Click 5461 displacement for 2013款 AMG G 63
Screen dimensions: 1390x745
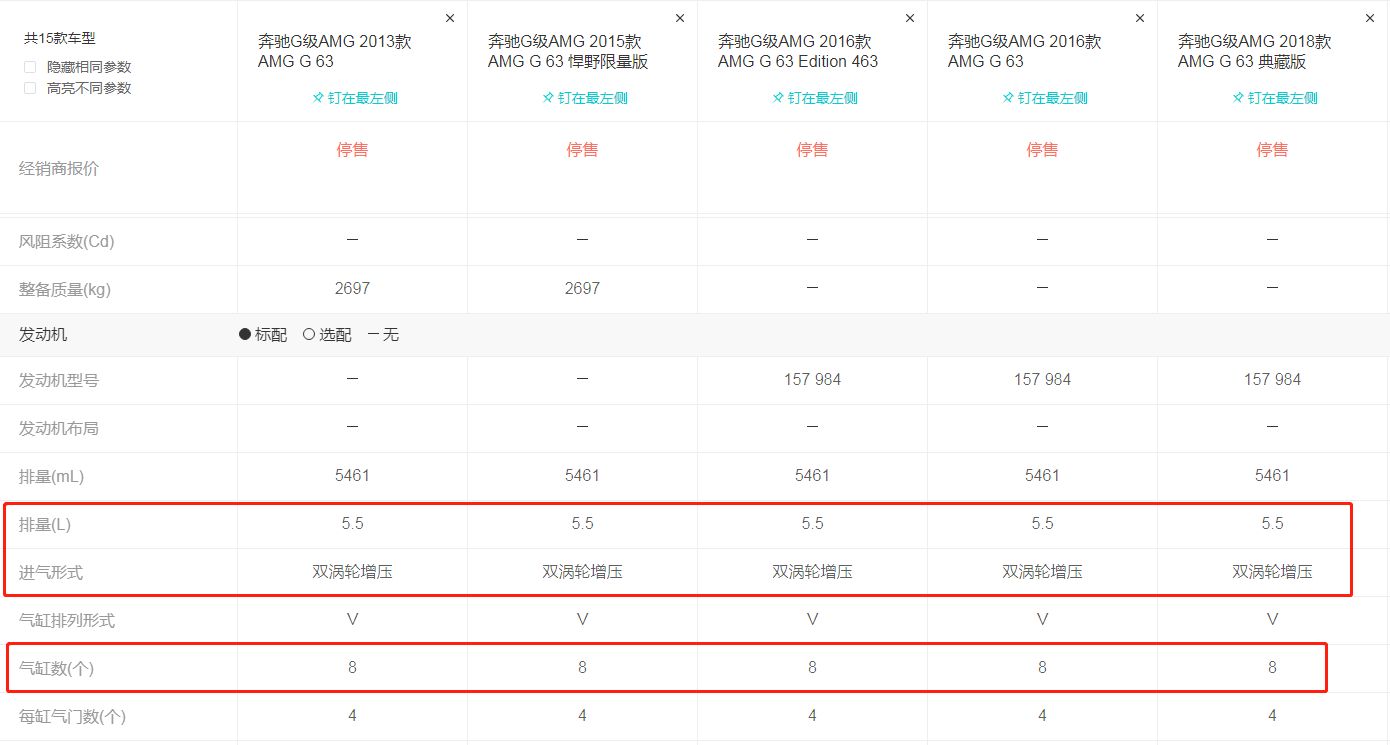[352, 475]
